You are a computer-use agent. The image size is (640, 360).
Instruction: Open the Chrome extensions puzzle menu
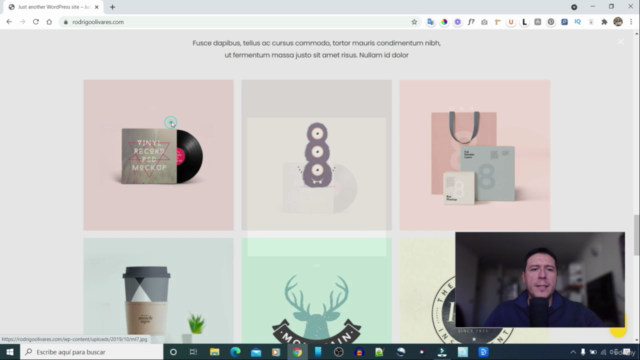point(604,22)
